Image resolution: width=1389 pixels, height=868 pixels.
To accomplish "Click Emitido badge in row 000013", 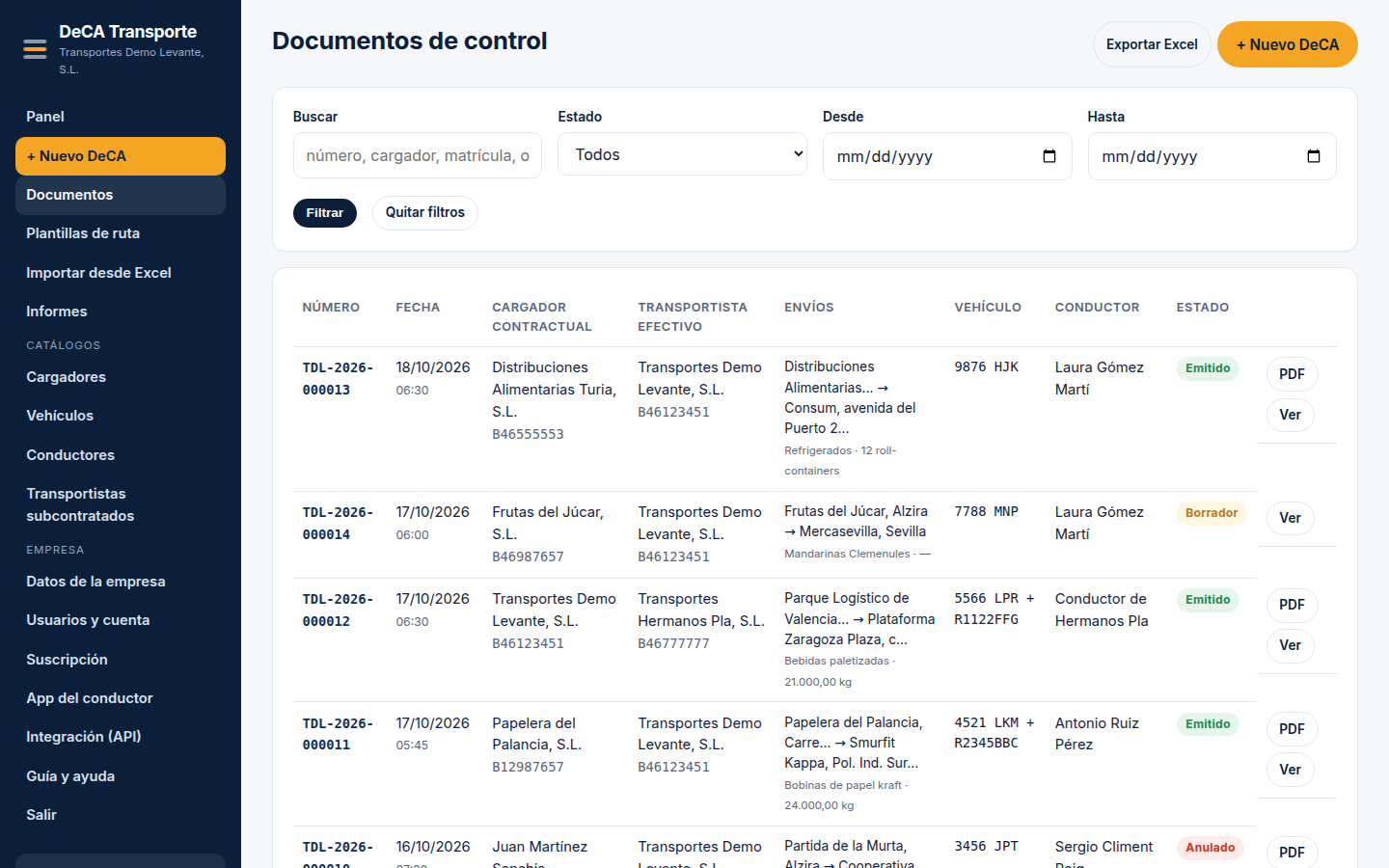I will [x=1208, y=368].
